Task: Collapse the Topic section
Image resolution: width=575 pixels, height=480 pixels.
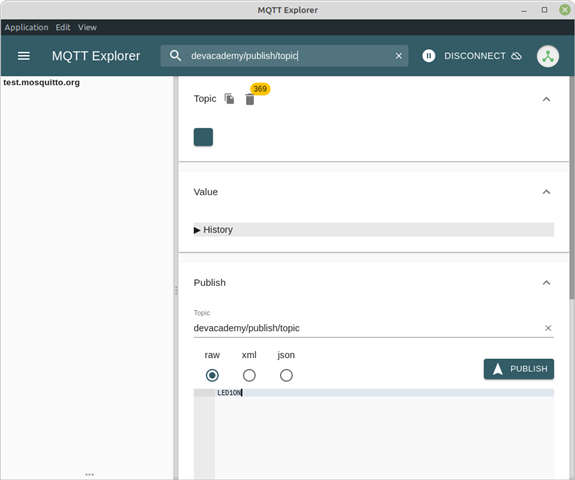Action: 546,99
